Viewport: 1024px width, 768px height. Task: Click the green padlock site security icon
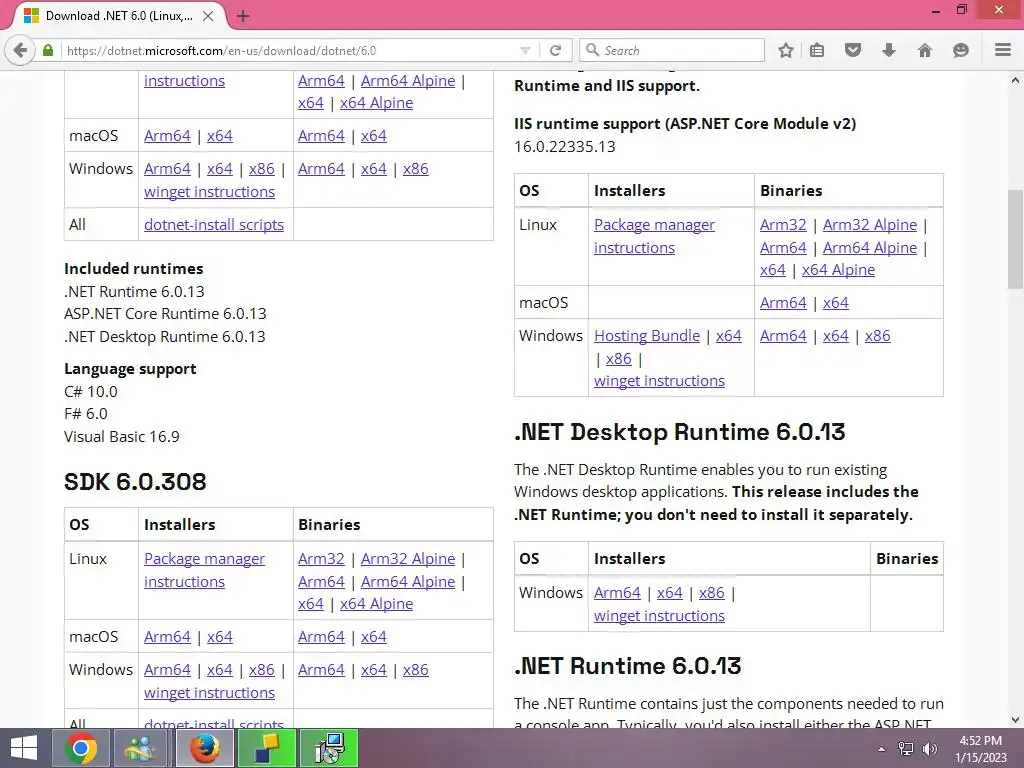[x=48, y=50]
